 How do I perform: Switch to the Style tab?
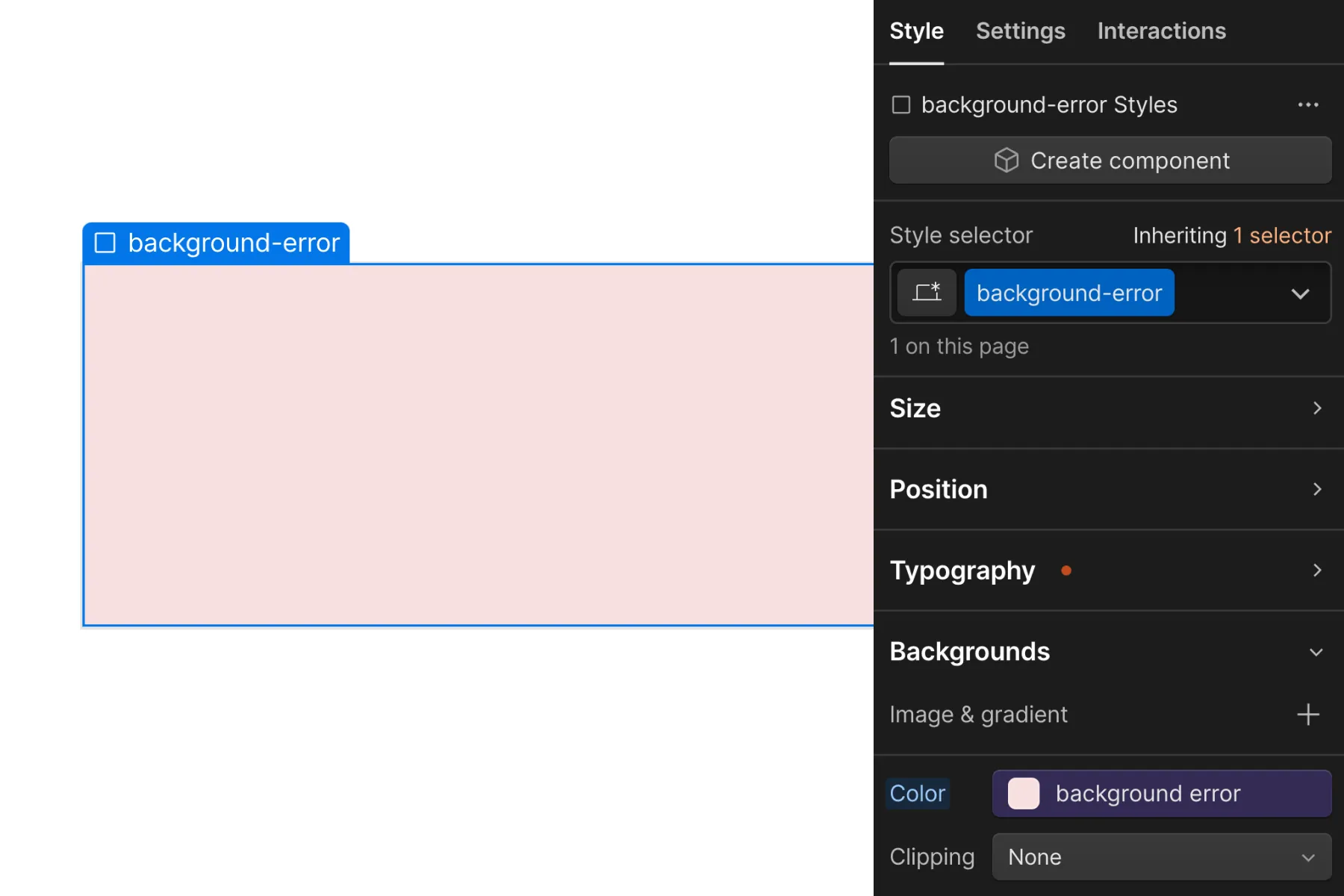coord(916,31)
